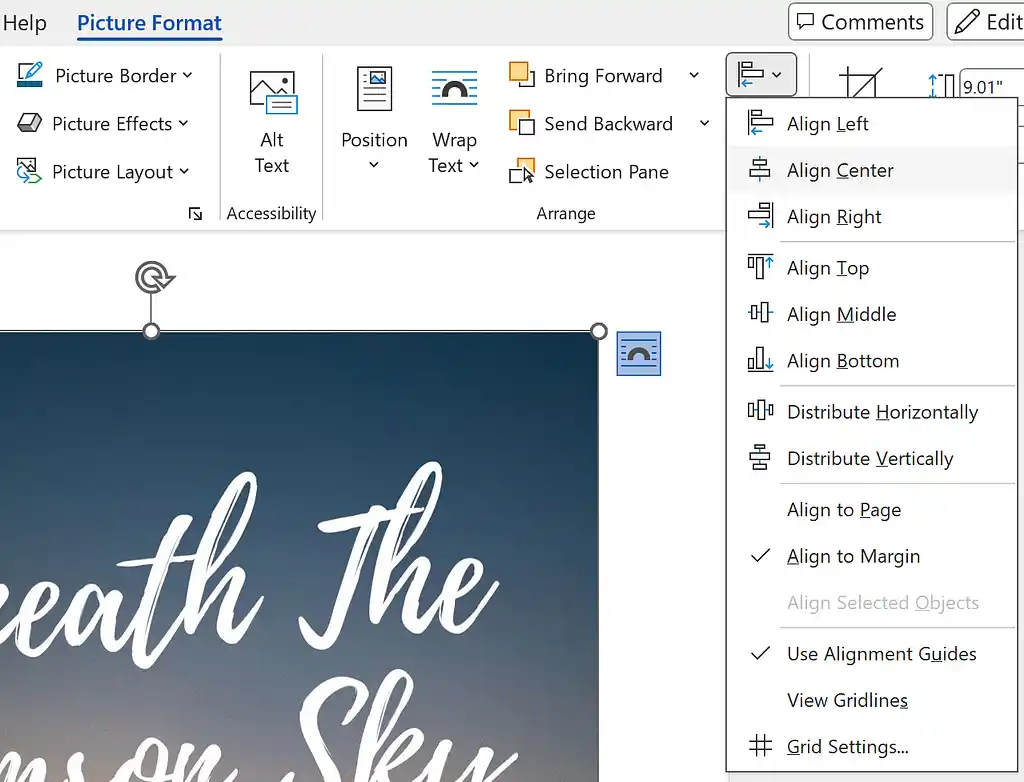Image resolution: width=1024 pixels, height=782 pixels.
Task: Expand the Picture Layout dropdown arrow
Action: 184,171
